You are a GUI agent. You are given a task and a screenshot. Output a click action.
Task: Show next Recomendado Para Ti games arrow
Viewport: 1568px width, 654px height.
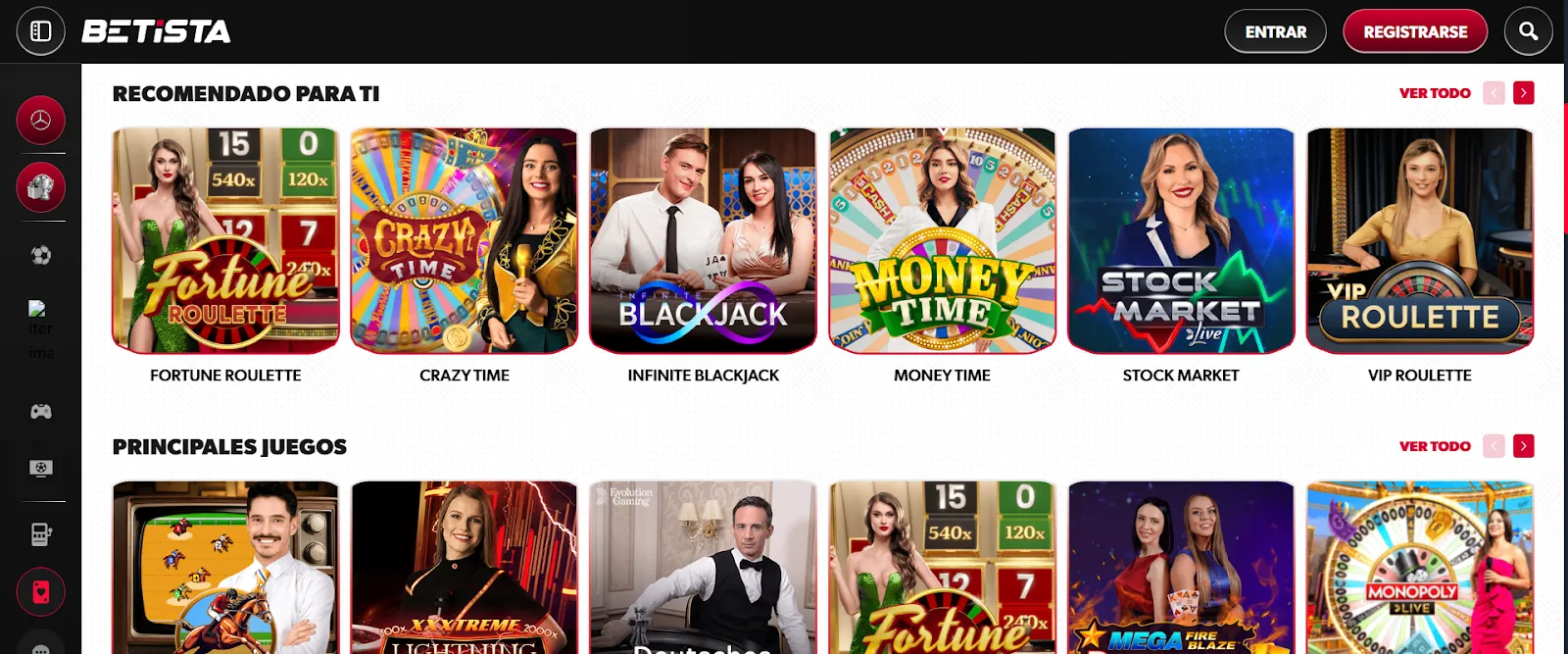1523,93
